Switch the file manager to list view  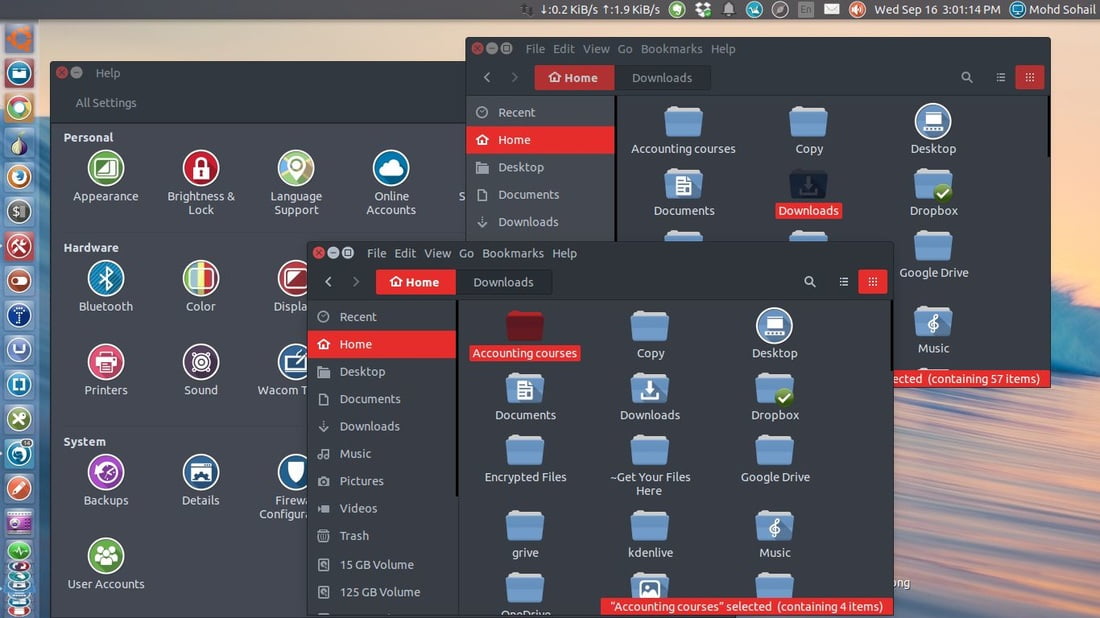pyautogui.click(x=843, y=282)
